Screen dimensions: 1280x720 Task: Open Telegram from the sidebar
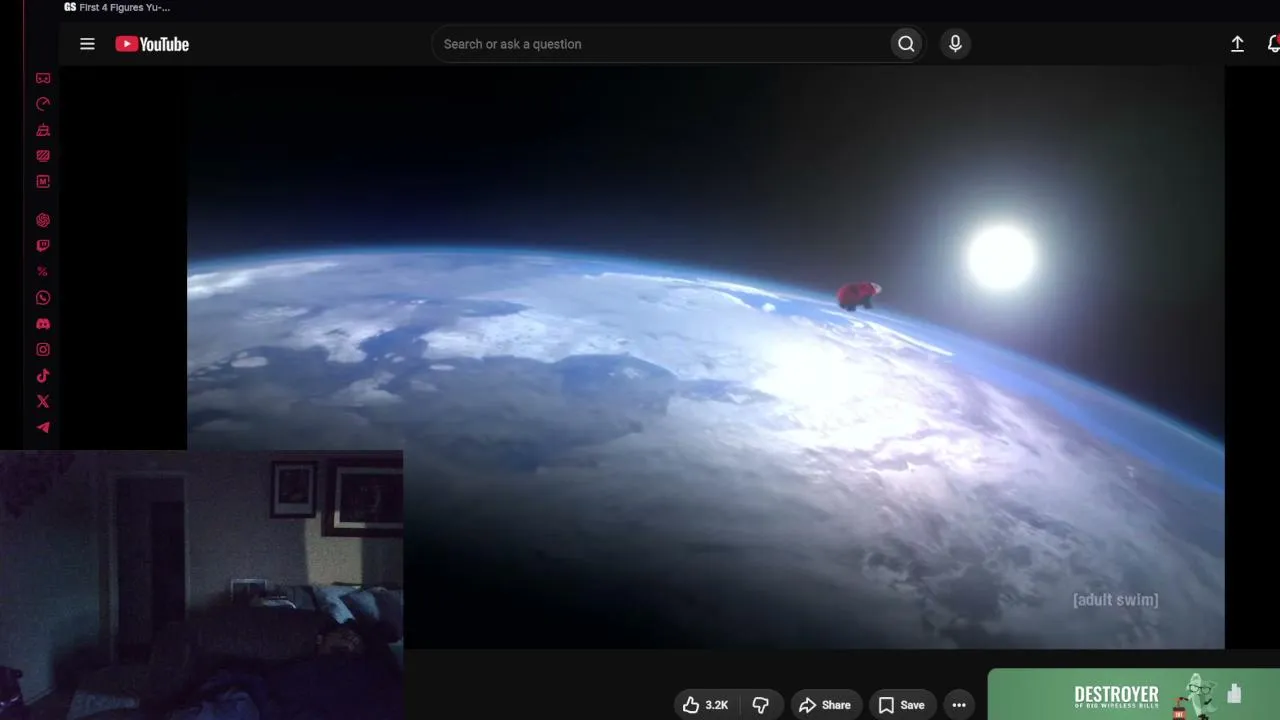tap(43, 428)
